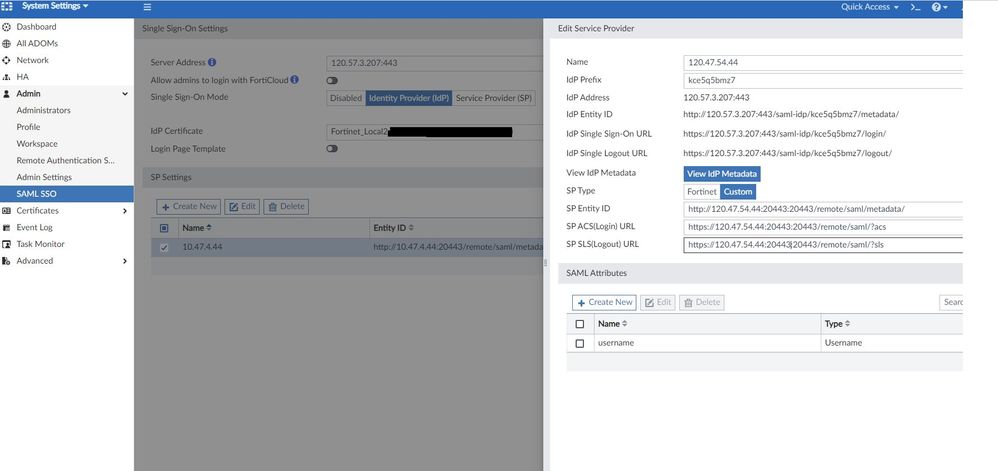Select Service Provider (SP) mode
The width and height of the screenshot is (998, 471).
click(494, 98)
